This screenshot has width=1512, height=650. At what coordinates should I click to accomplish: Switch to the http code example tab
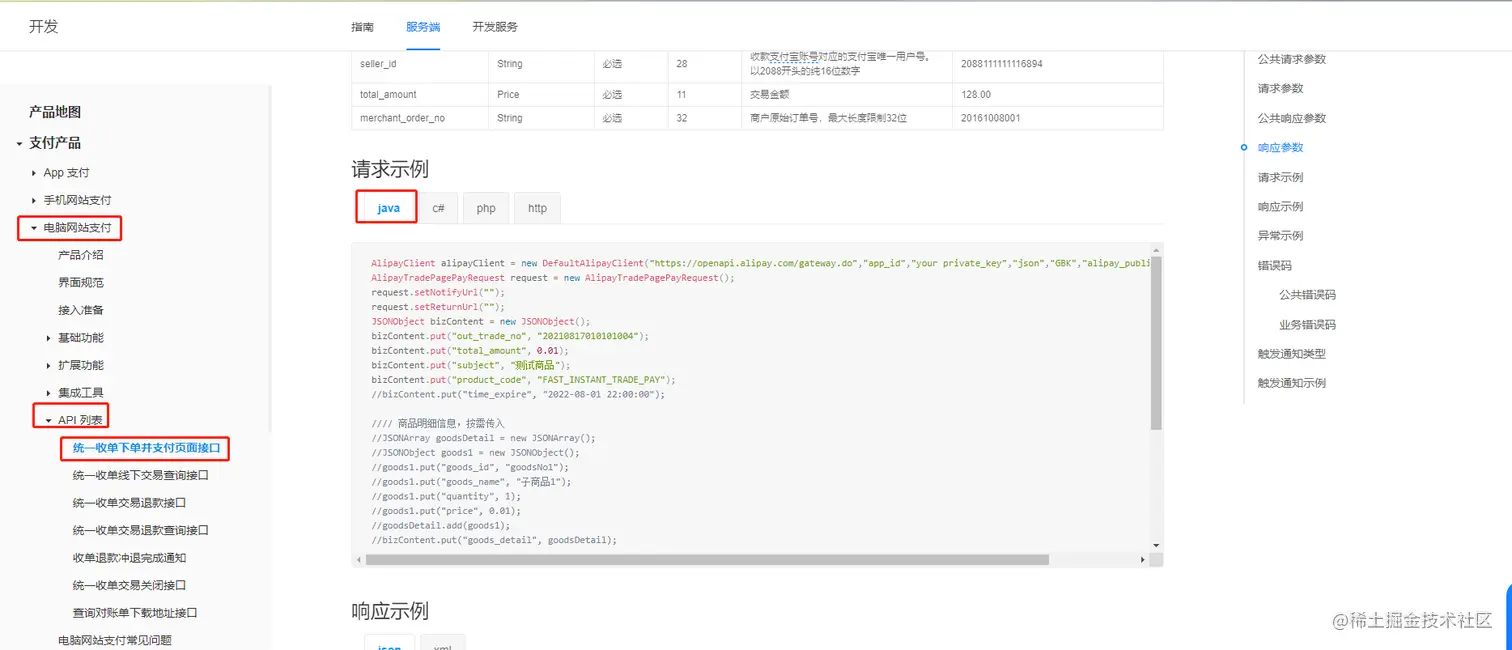click(537, 208)
